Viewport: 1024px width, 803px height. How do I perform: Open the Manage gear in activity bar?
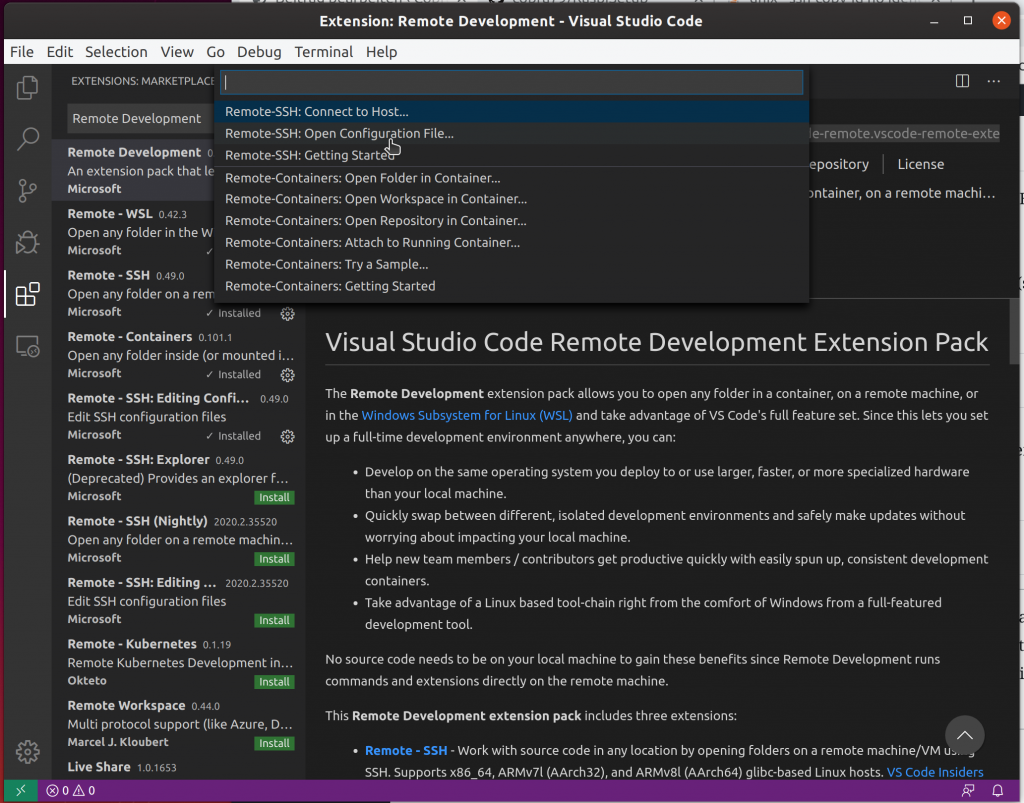point(27,752)
